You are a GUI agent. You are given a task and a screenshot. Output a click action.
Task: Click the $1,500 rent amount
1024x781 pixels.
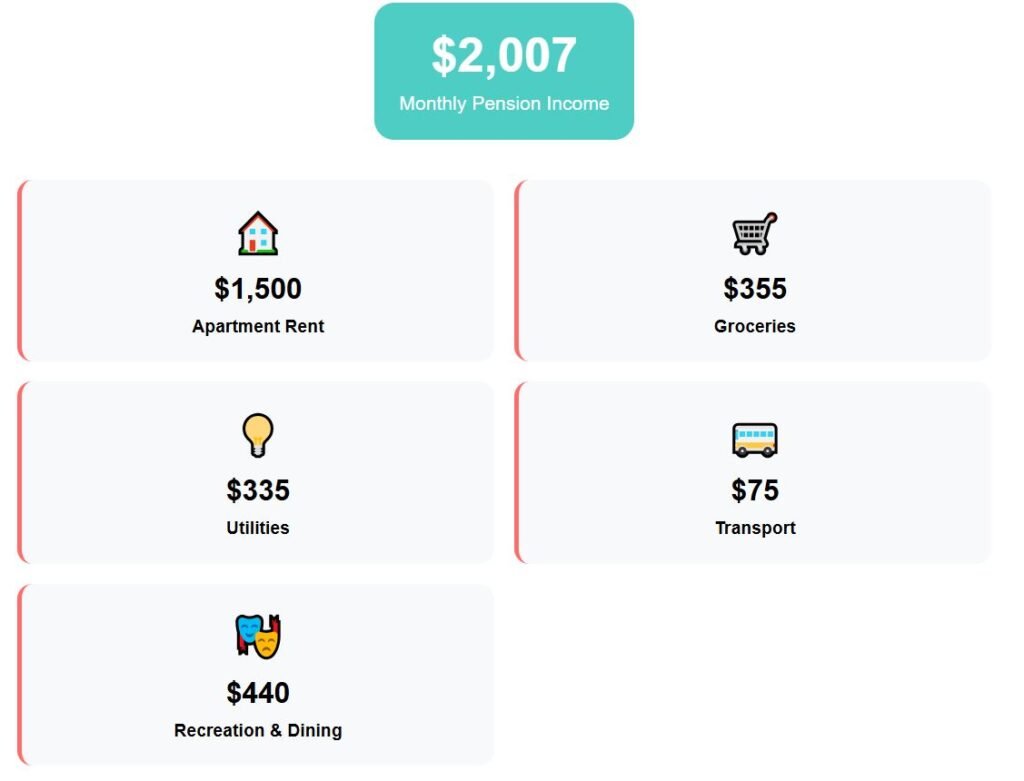258,289
